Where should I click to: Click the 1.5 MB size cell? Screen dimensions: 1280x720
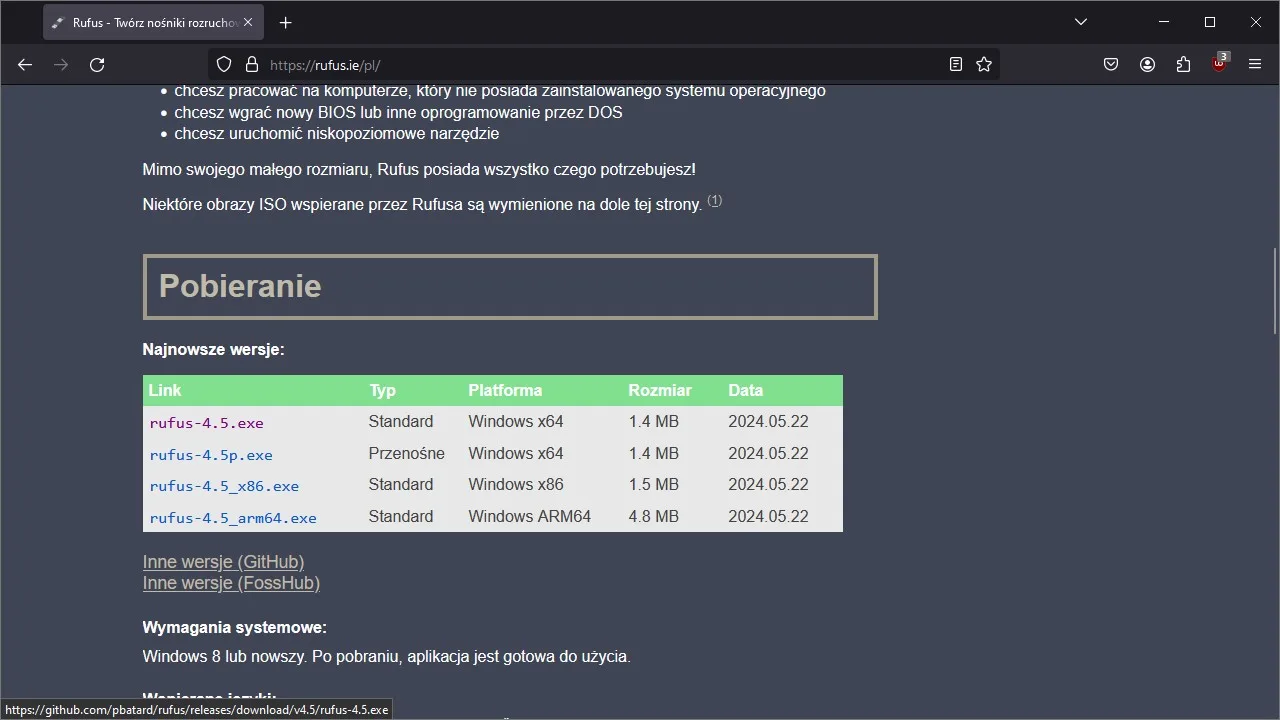click(654, 484)
